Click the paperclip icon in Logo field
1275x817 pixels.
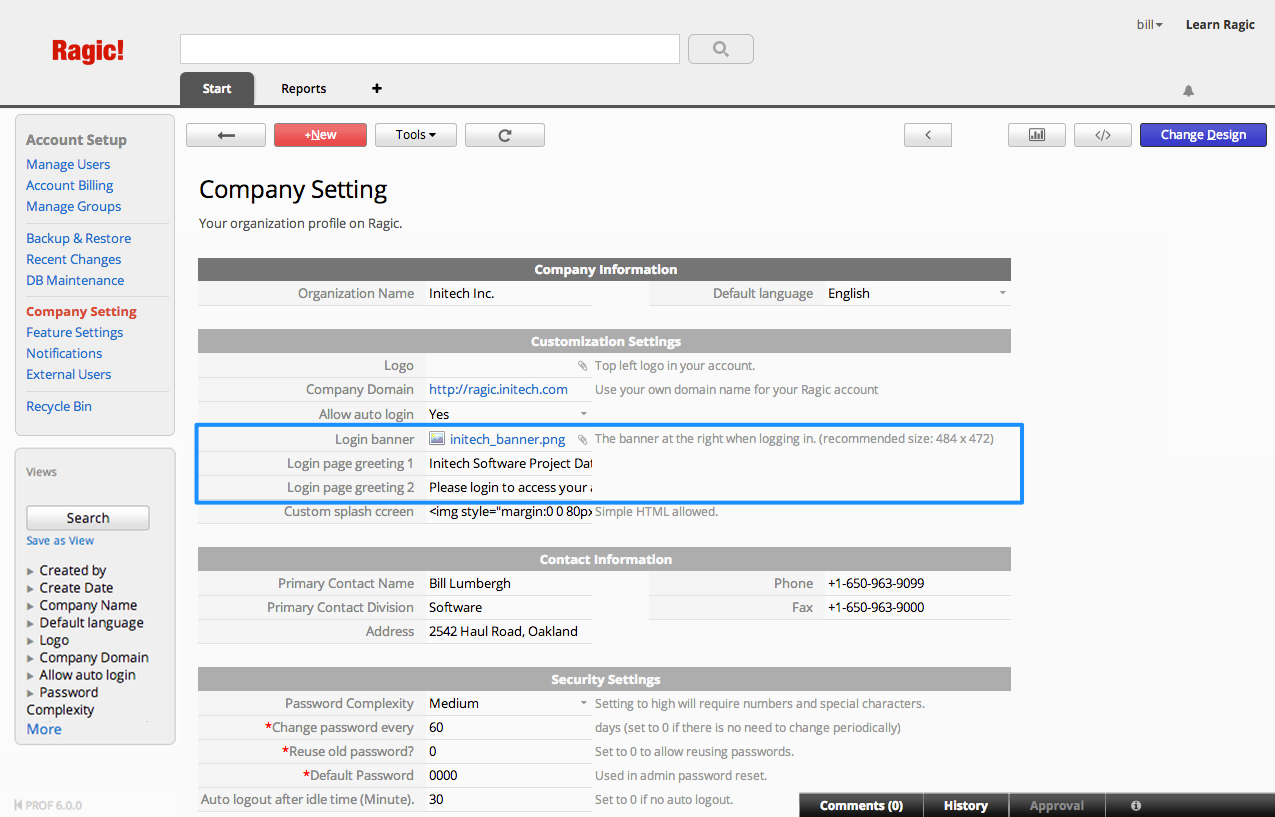coord(583,366)
